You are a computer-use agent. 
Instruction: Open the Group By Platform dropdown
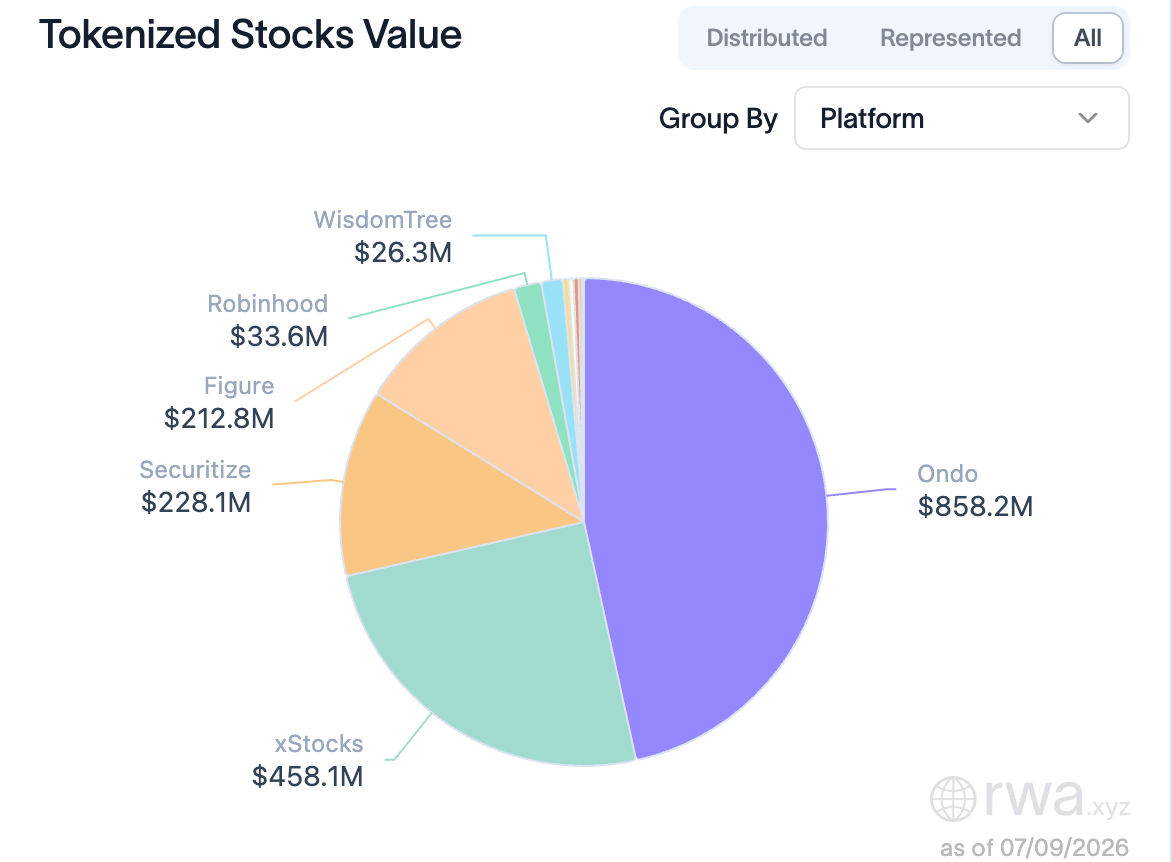pyautogui.click(x=961, y=118)
